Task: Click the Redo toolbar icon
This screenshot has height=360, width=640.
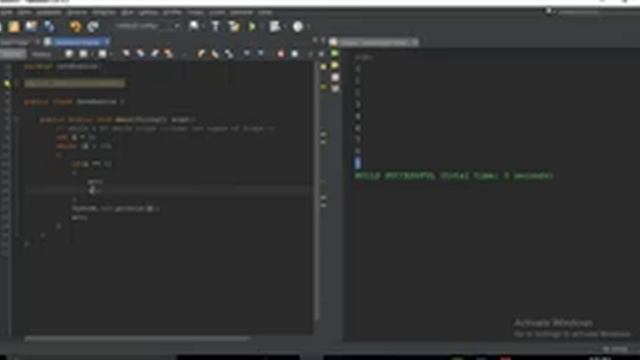Action: point(93,27)
